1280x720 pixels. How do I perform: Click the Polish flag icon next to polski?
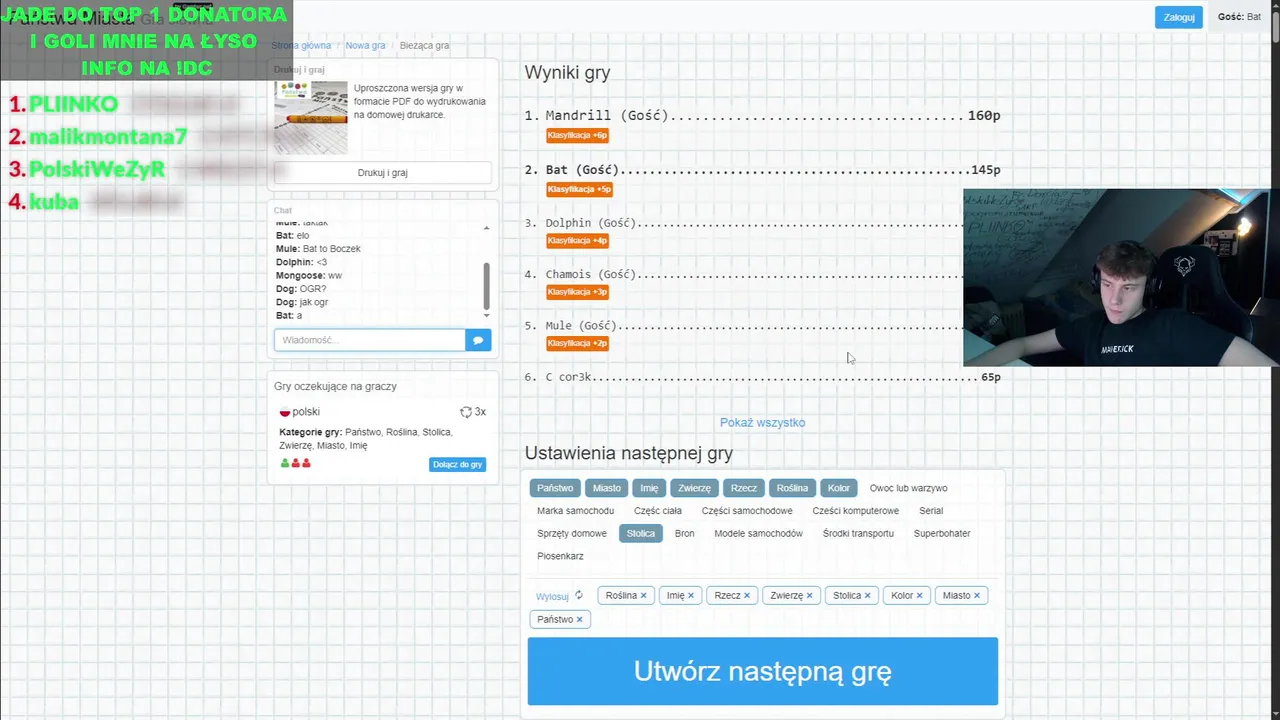(x=285, y=412)
